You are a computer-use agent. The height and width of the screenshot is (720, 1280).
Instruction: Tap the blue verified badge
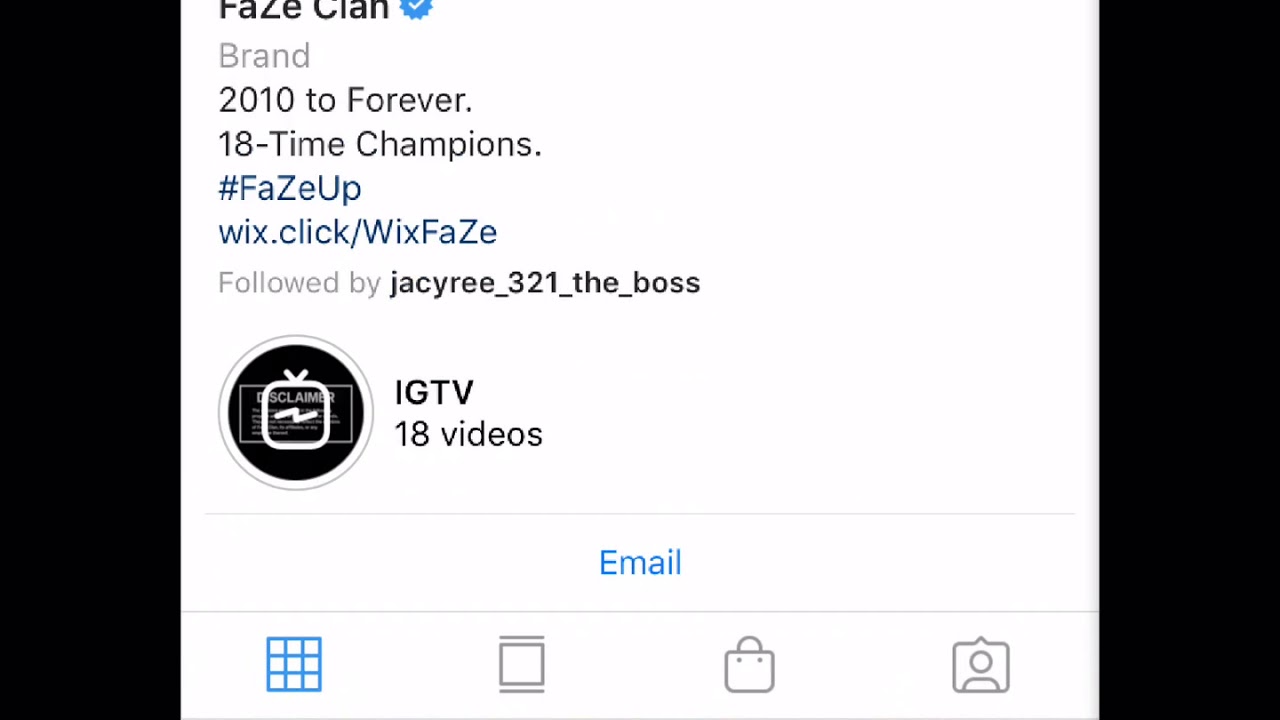[416, 8]
